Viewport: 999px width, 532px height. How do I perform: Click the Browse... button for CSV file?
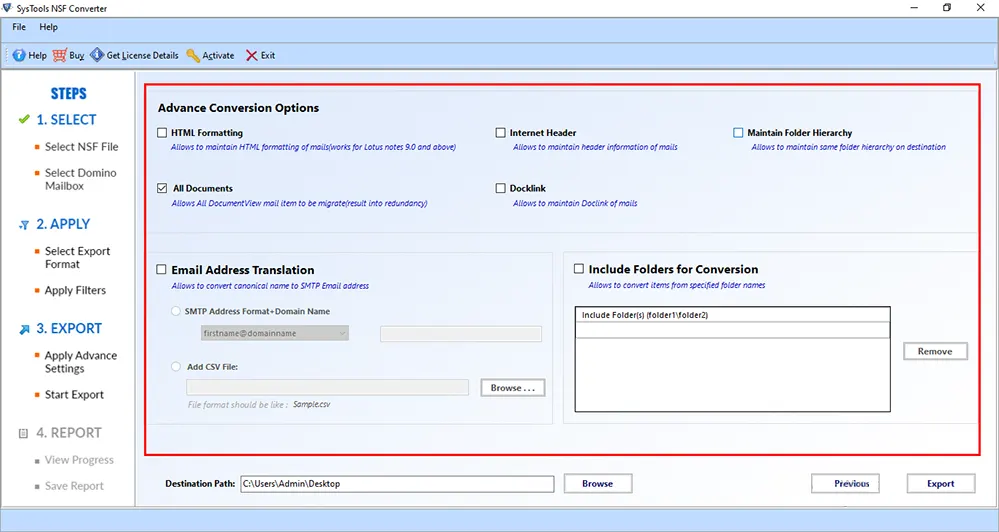click(x=513, y=387)
